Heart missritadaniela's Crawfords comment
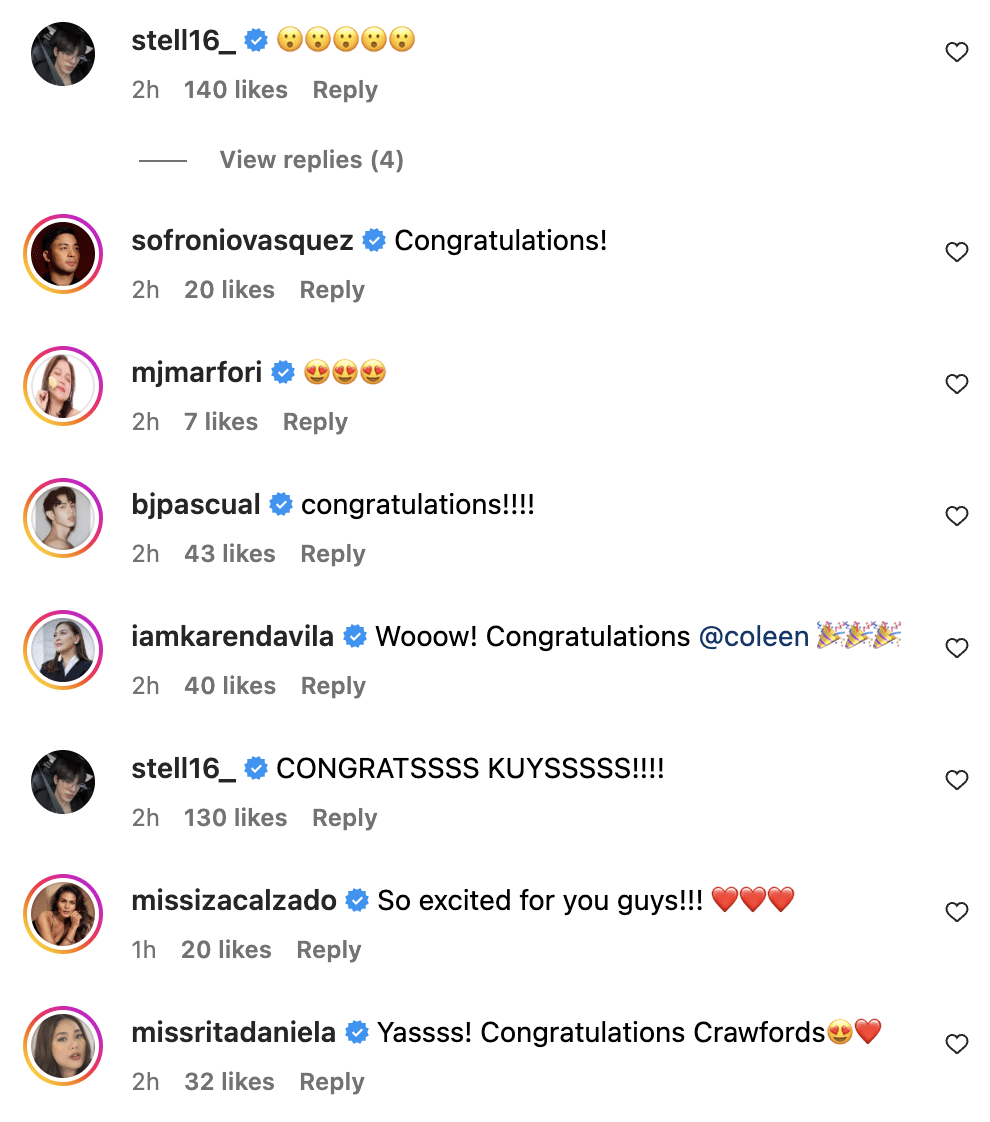This screenshot has height=1122, width=990. click(957, 1044)
